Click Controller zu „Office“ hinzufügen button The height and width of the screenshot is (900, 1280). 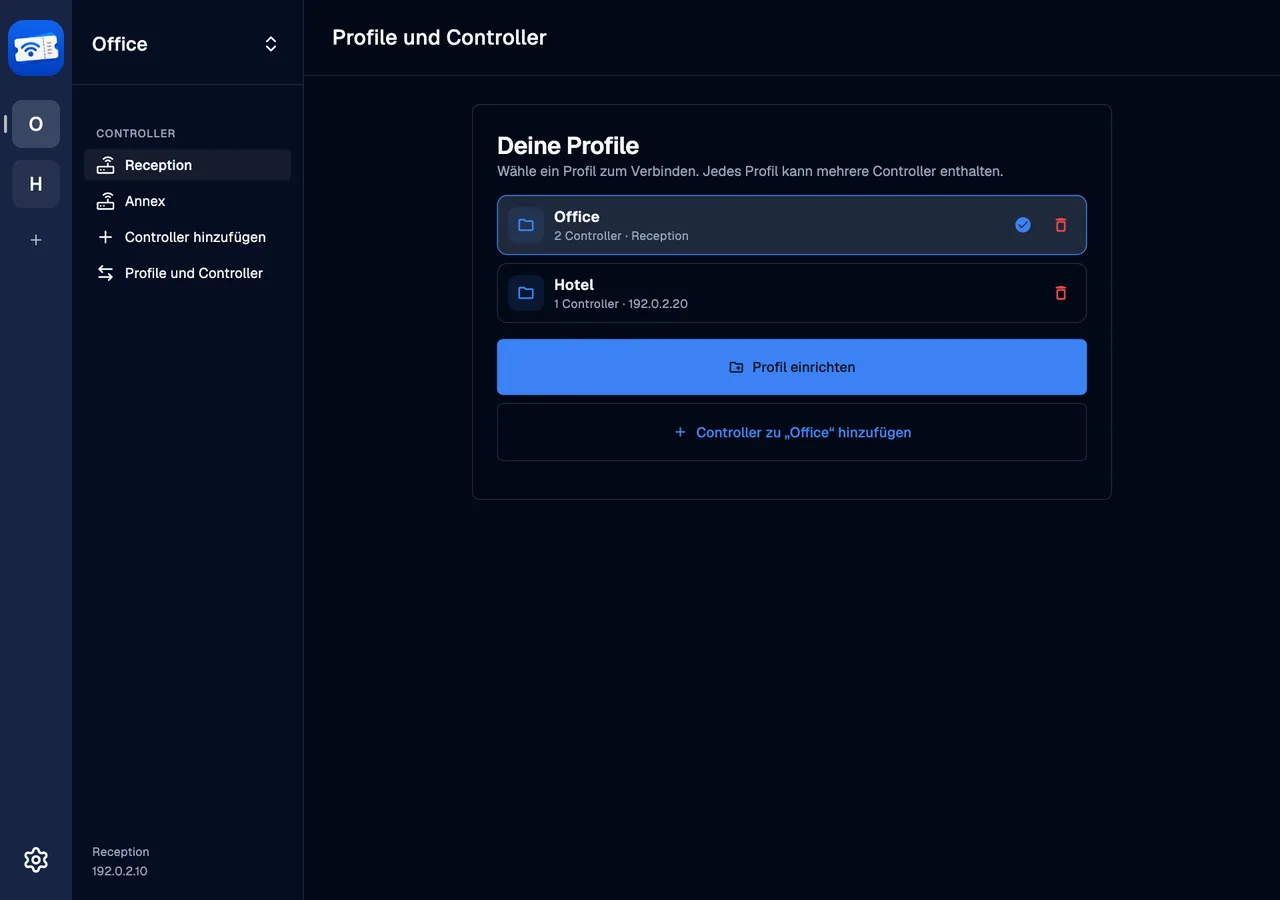click(792, 432)
